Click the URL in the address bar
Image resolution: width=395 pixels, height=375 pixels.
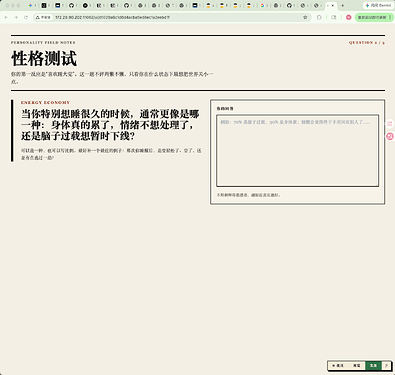pyautogui.click(x=112, y=17)
